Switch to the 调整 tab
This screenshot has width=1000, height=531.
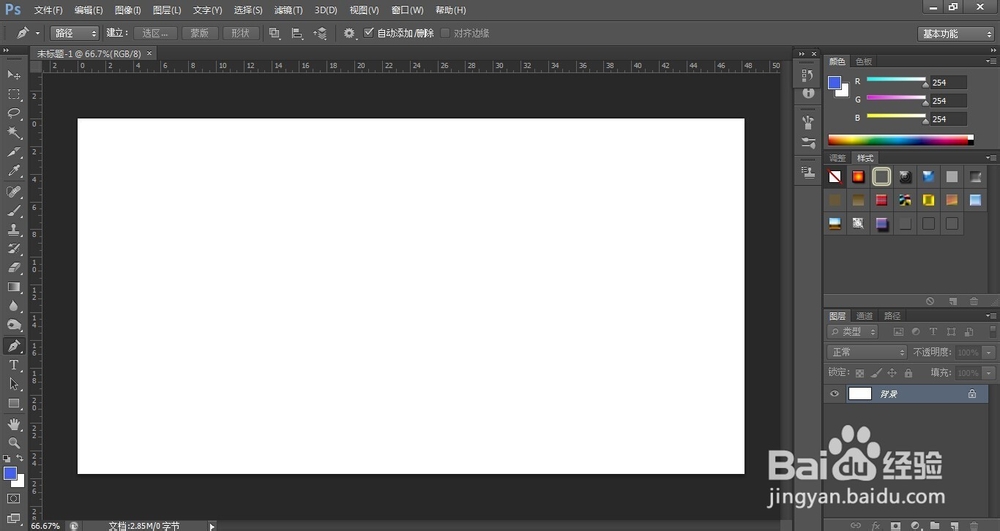(837, 158)
